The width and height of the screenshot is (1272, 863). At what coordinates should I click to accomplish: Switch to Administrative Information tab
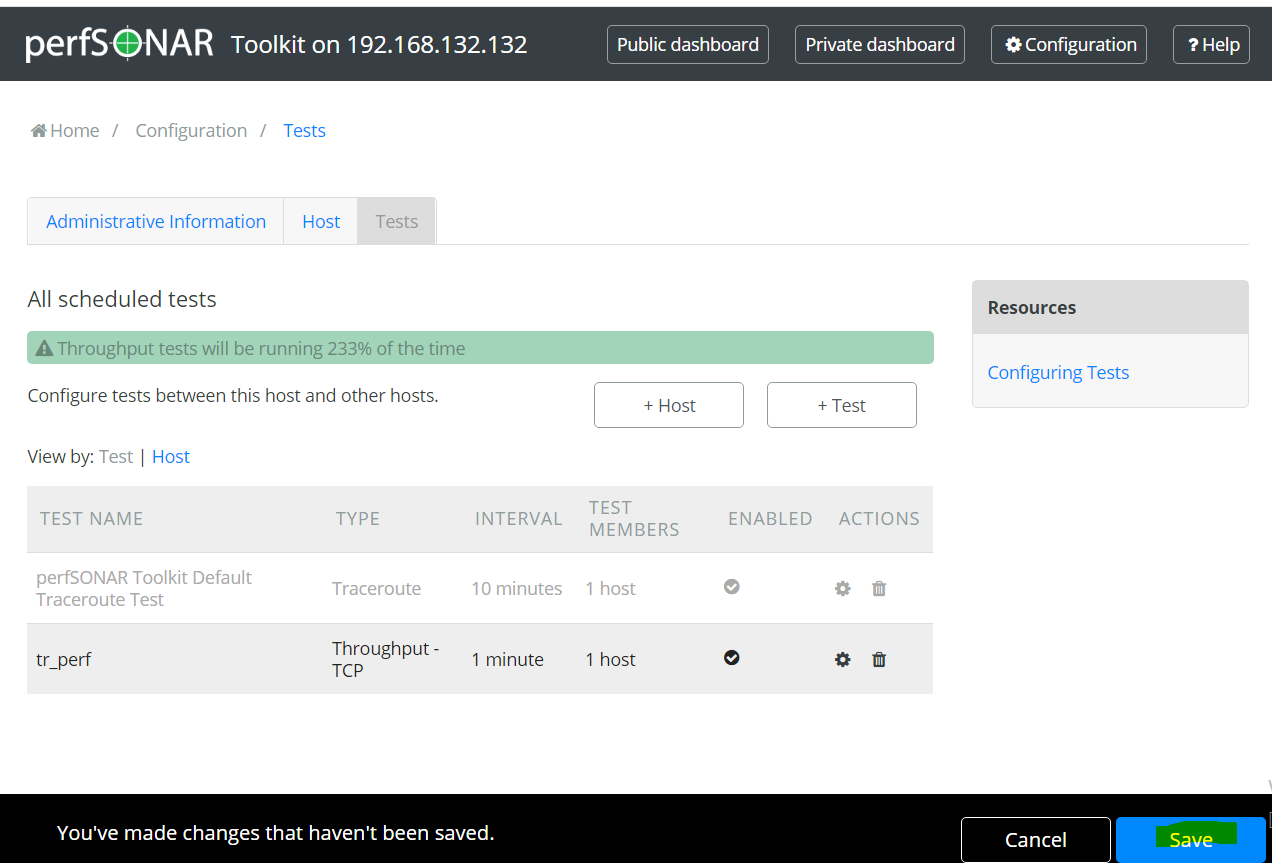(156, 221)
